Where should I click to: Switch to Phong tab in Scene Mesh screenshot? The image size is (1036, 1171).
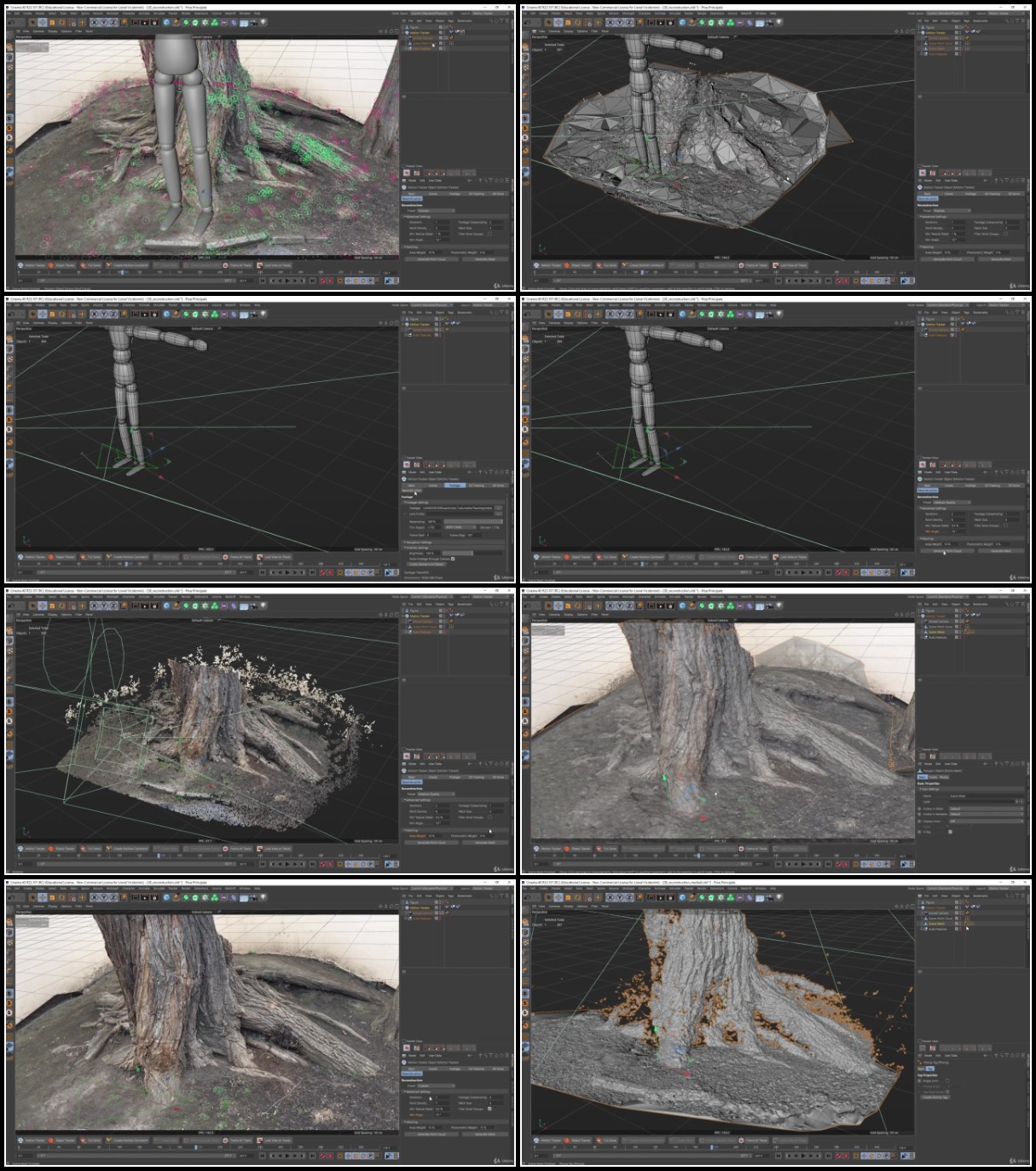tap(944, 777)
